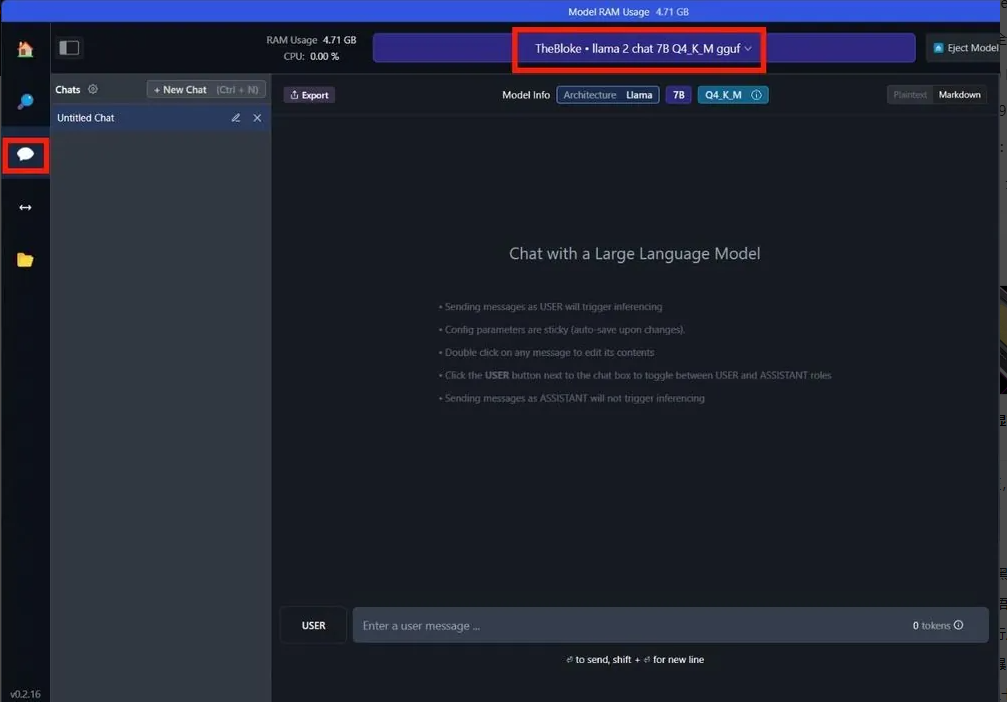Switch message rendering to Plaintext
This screenshot has width=1007, height=702.
coord(910,95)
